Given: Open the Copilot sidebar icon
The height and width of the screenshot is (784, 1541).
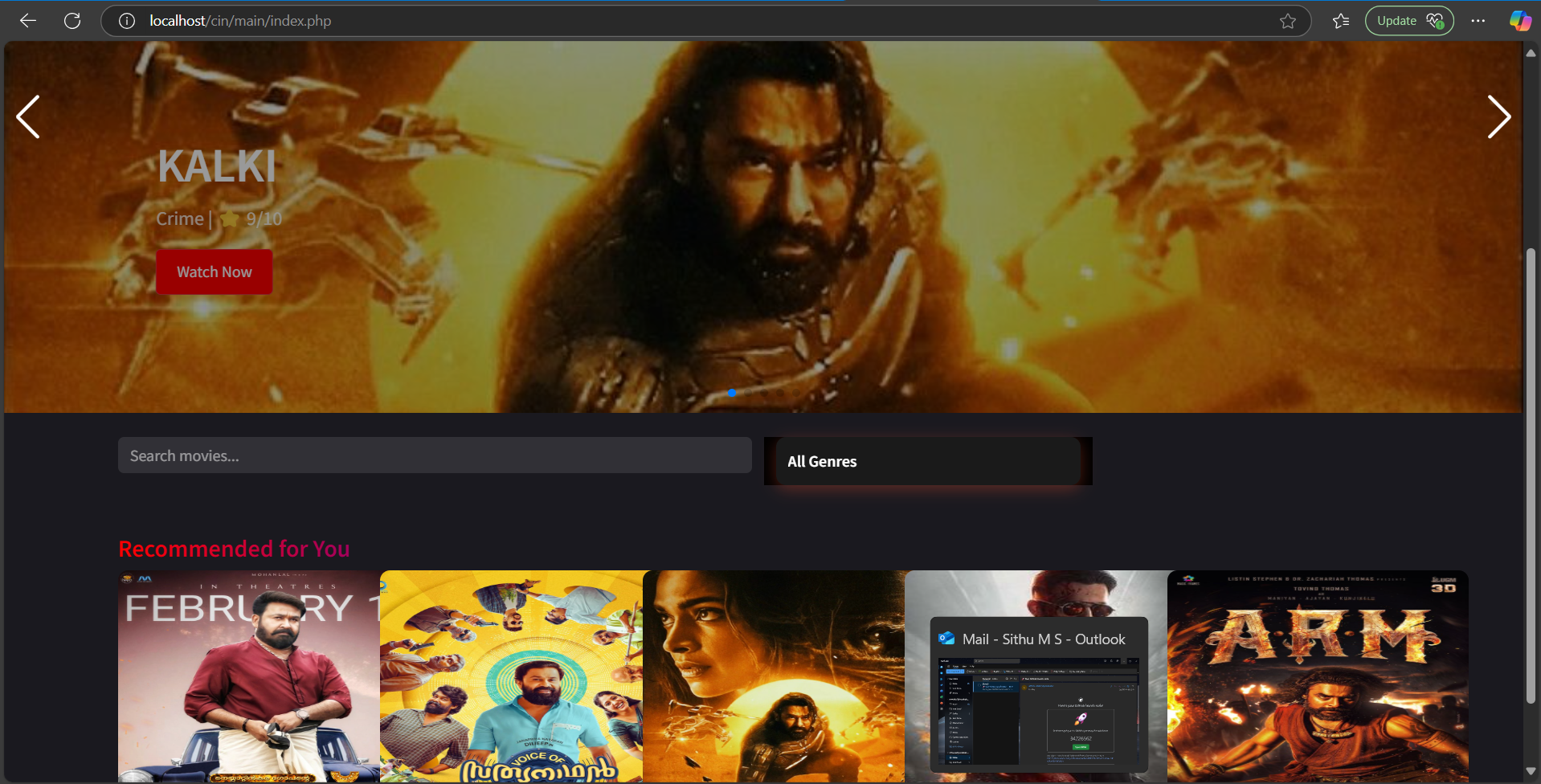Looking at the screenshot, I should click(x=1519, y=21).
